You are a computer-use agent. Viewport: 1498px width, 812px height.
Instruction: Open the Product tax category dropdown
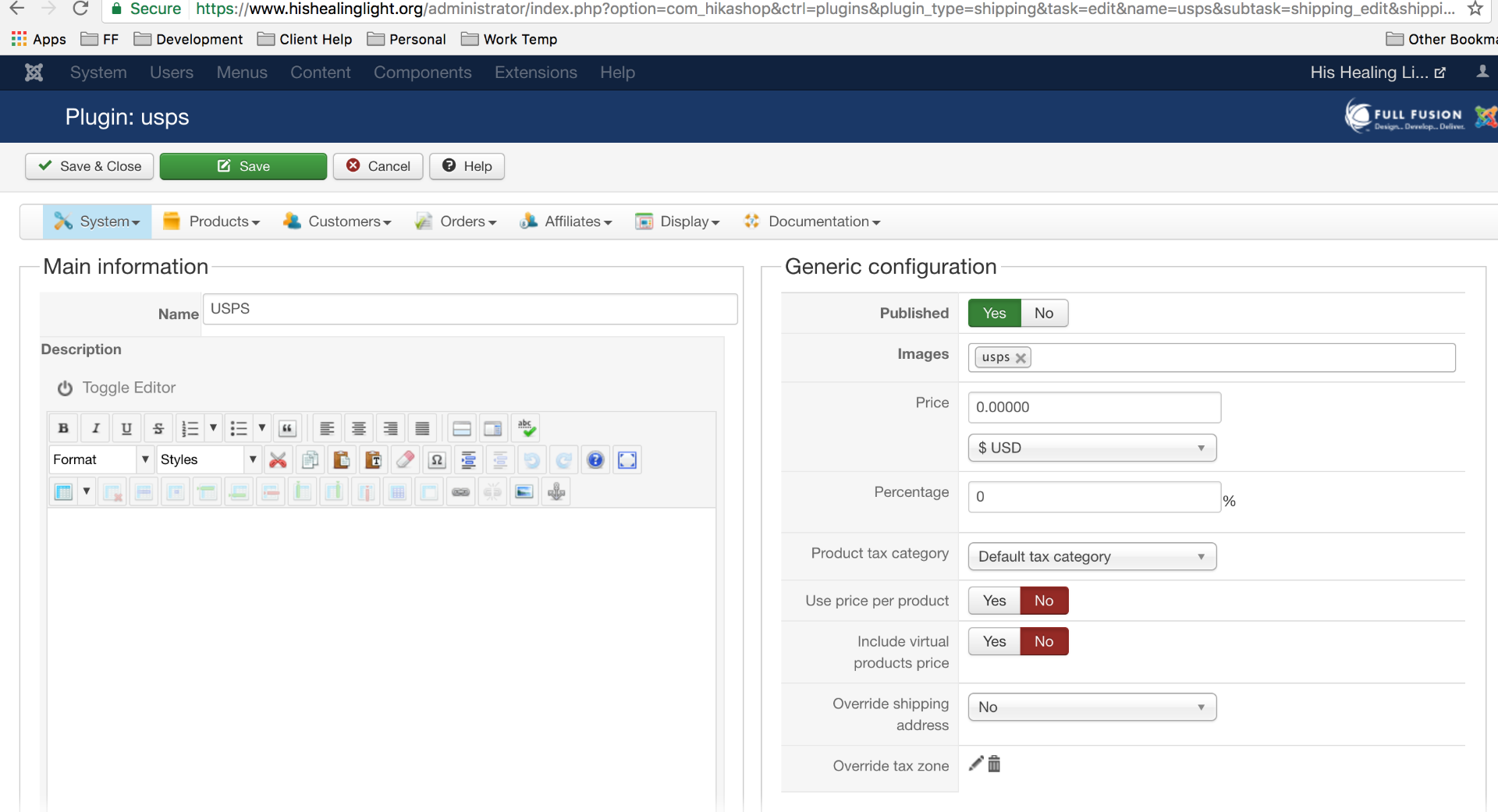coord(1092,557)
